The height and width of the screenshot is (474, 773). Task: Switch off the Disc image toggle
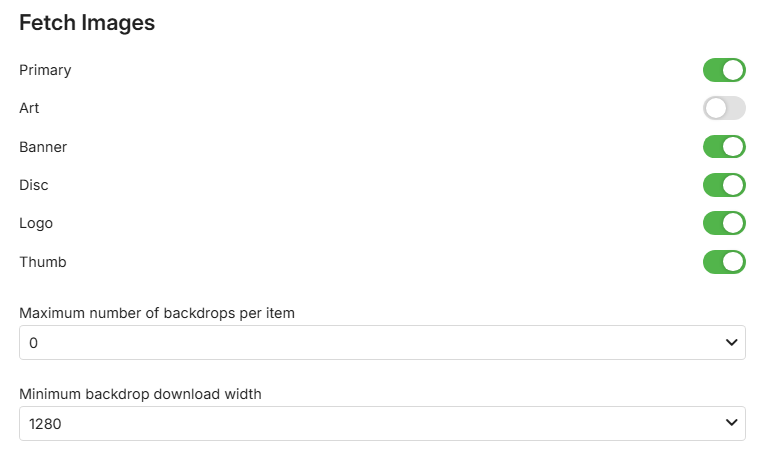click(x=724, y=185)
